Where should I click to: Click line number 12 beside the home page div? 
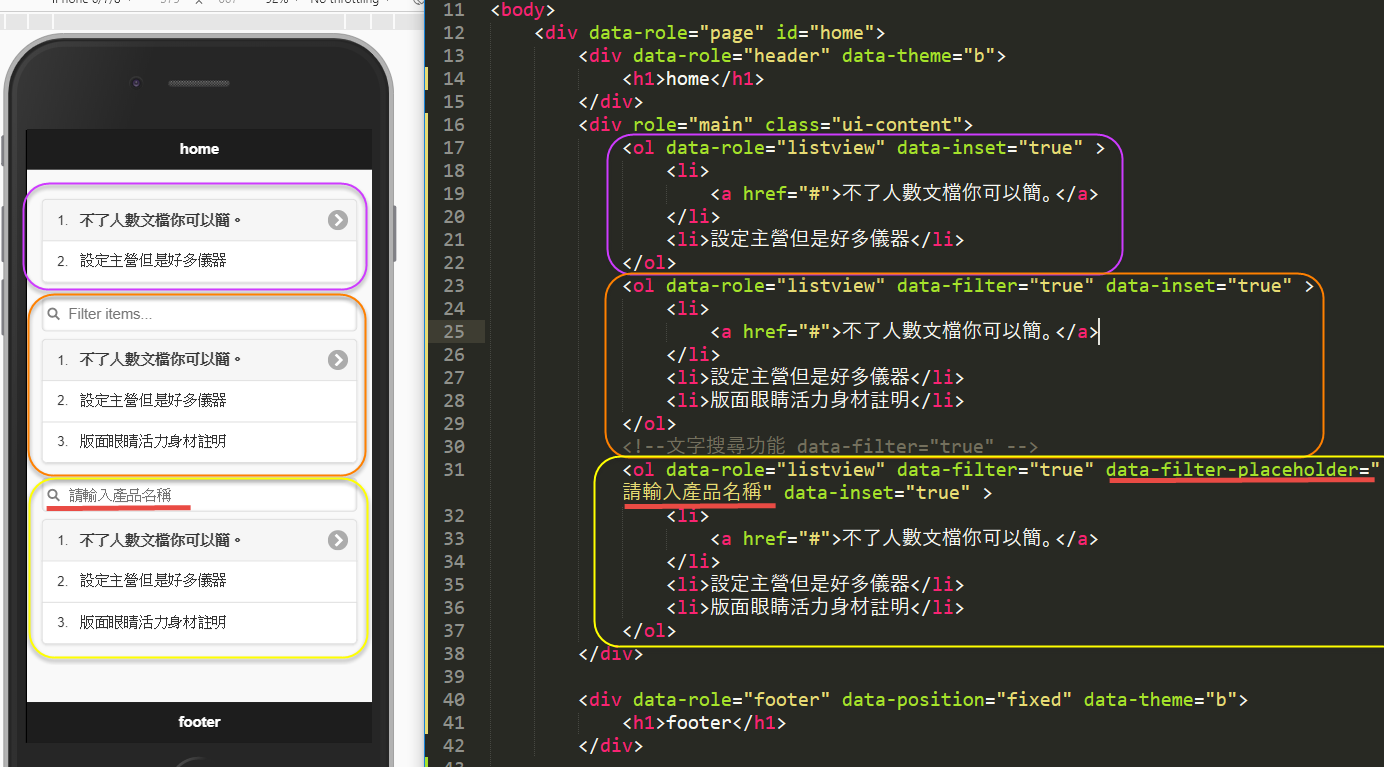tap(453, 32)
